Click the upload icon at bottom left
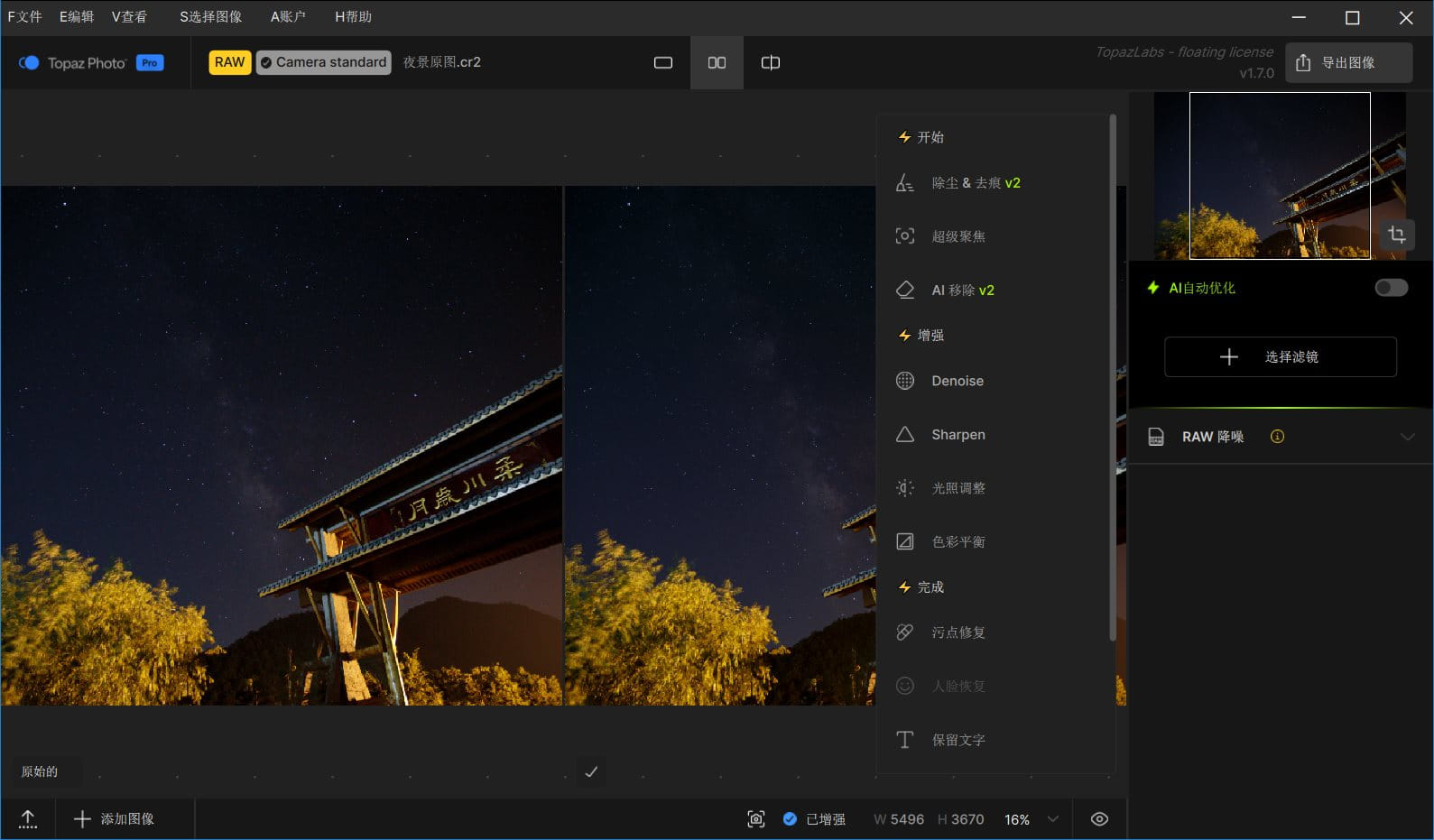This screenshot has height=840, width=1434. point(28,819)
